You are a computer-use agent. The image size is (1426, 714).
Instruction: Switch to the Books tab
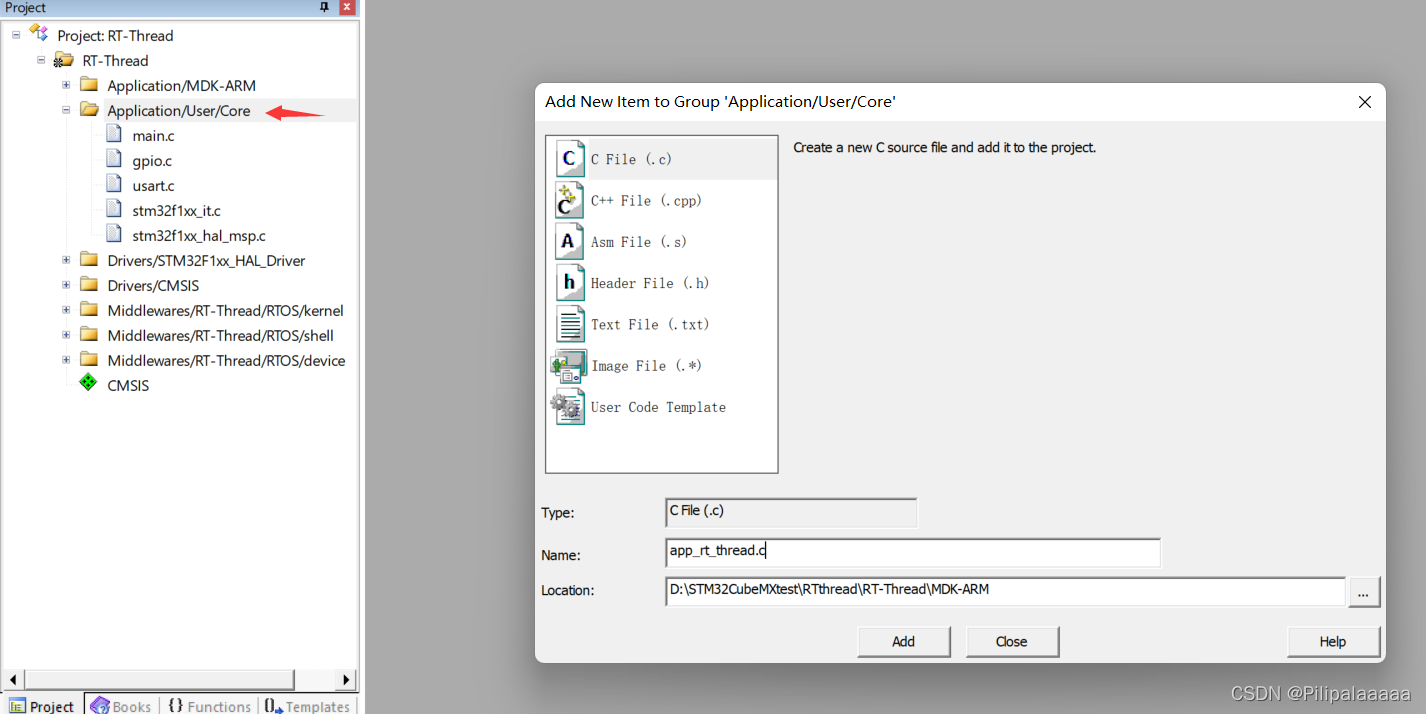point(121,705)
